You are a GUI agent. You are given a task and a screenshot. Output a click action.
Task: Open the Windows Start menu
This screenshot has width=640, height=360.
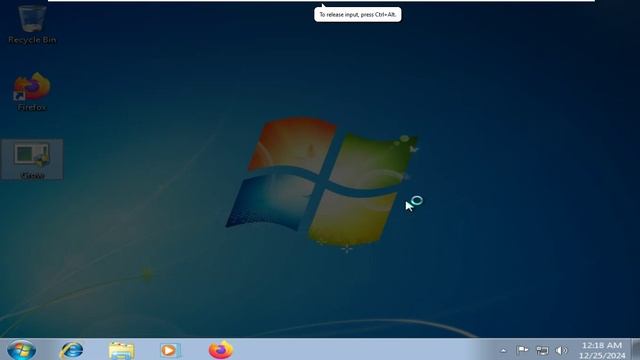coord(21,350)
